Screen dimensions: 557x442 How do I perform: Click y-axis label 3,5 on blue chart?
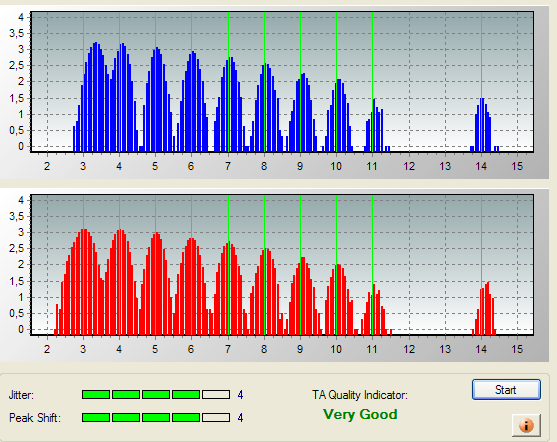16,33
